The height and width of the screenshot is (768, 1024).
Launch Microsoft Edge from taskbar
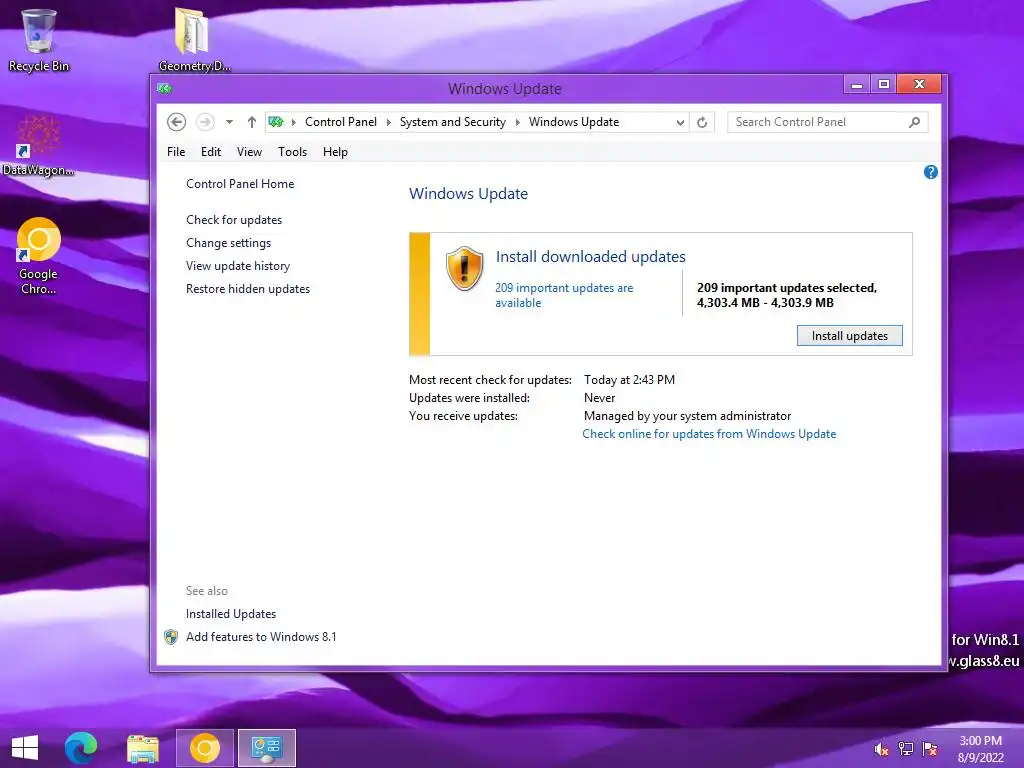pyautogui.click(x=81, y=748)
